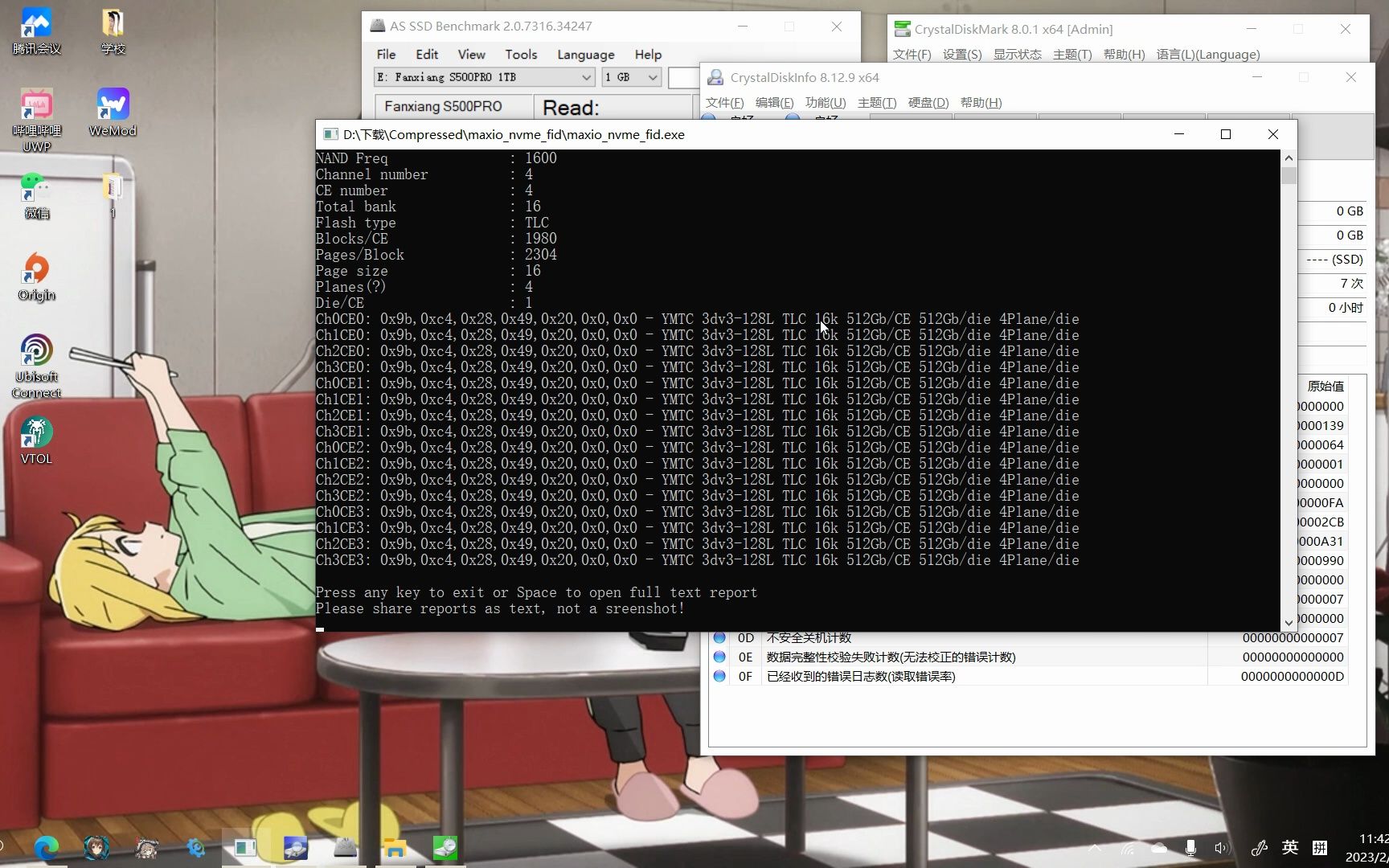Click the 原始值 column header
Image resolution: width=1389 pixels, height=868 pixels.
[x=1325, y=387]
